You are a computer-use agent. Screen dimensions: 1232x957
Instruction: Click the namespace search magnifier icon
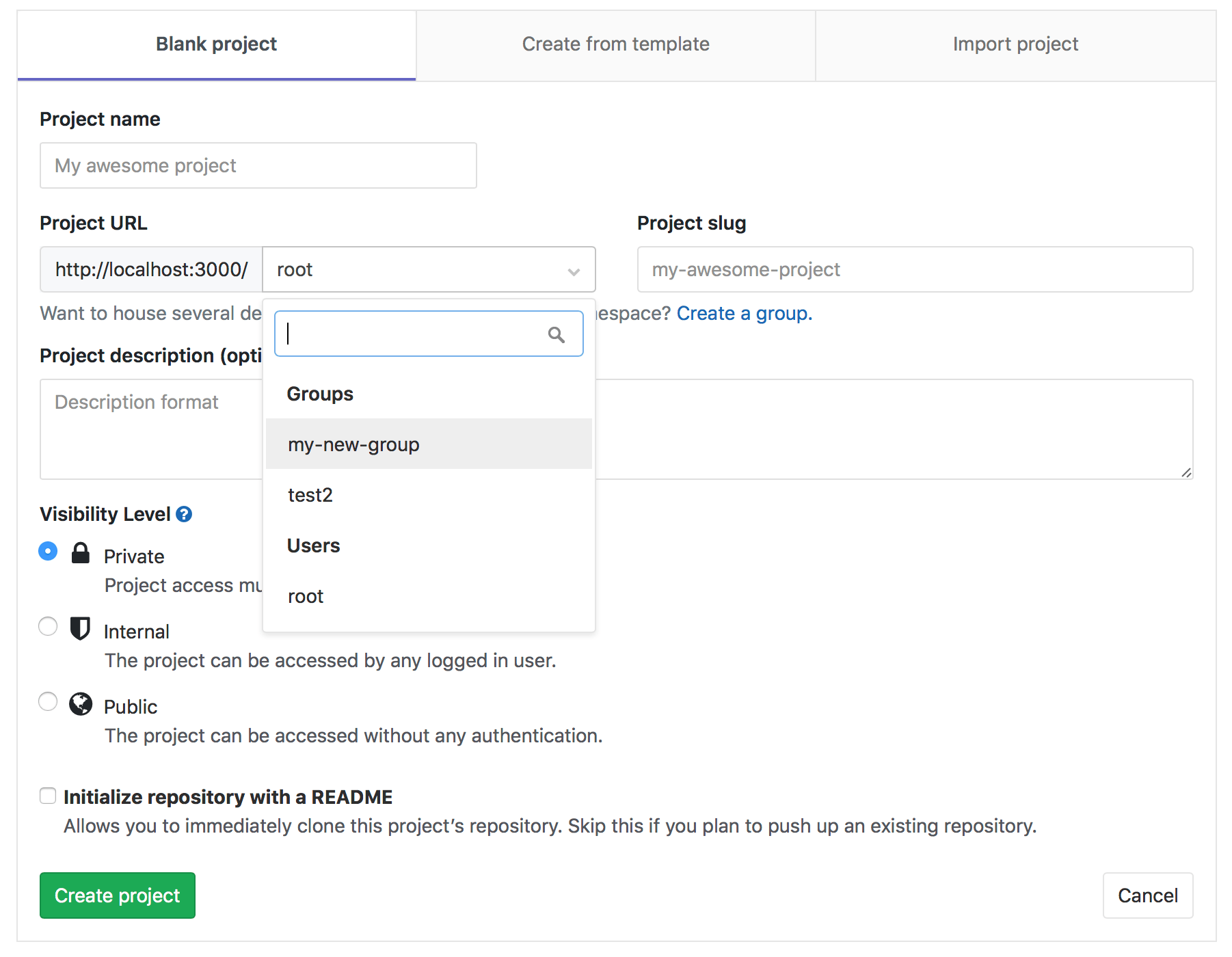click(x=556, y=334)
